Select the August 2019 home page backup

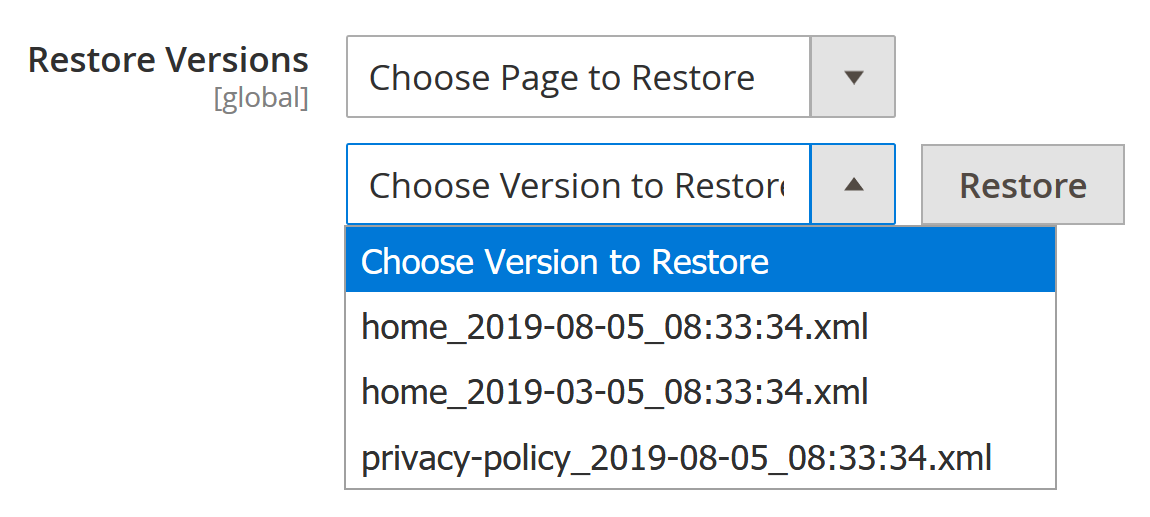[614, 327]
